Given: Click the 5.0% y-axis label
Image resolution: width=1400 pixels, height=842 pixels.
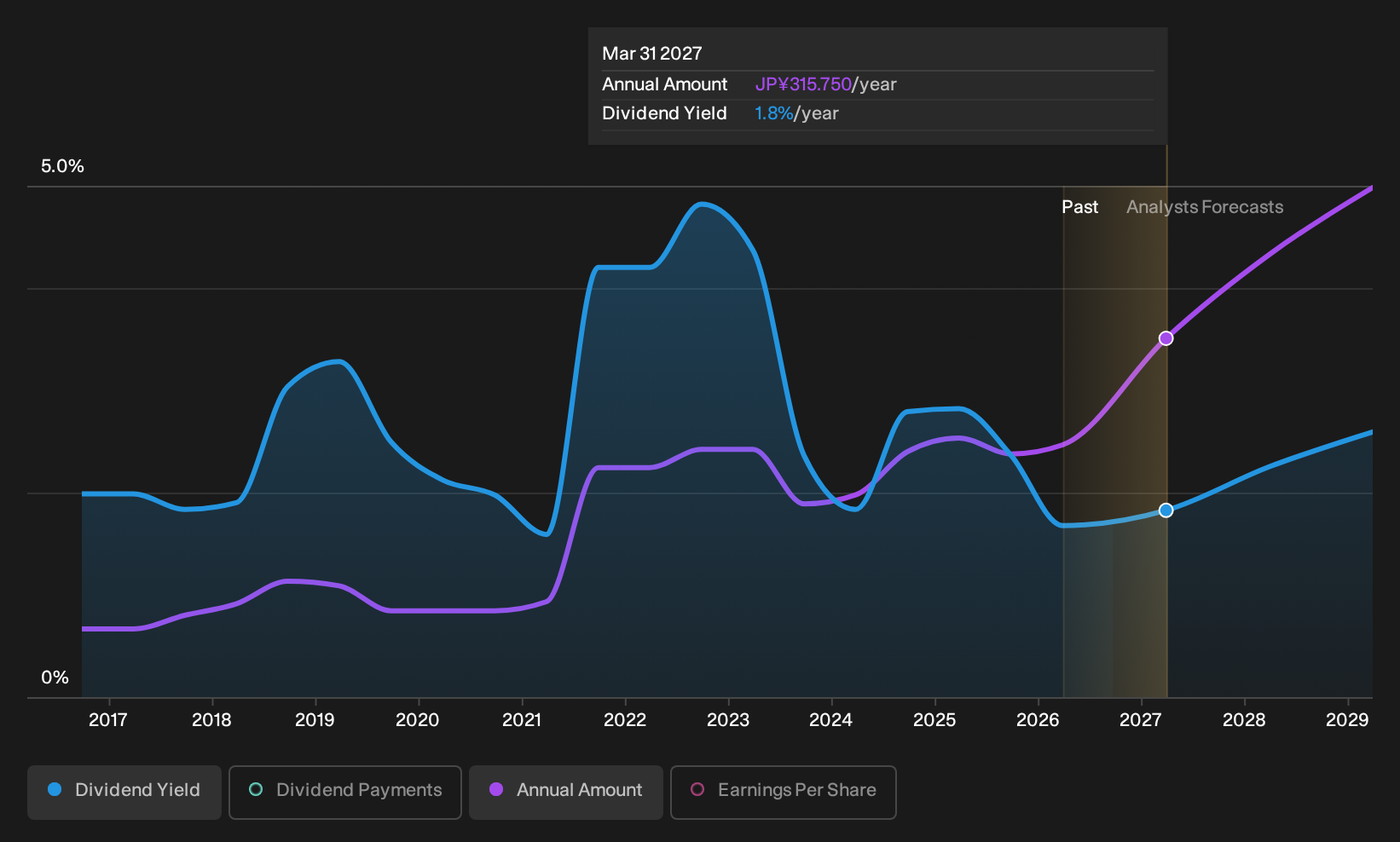Looking at the screenshot, I should 62,166.
